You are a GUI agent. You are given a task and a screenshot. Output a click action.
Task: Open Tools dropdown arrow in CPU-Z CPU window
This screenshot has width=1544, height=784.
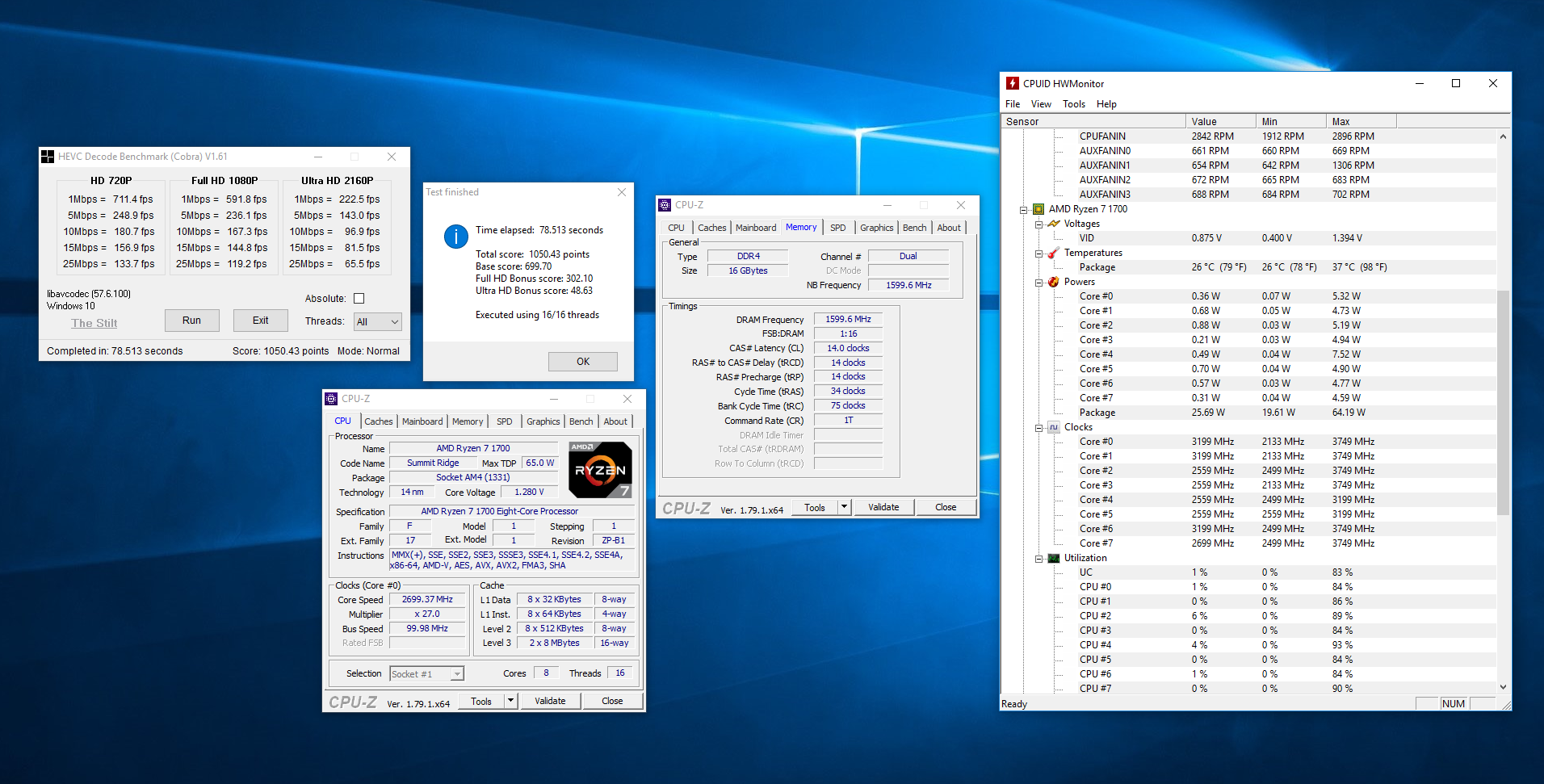(x=510, y=701)
